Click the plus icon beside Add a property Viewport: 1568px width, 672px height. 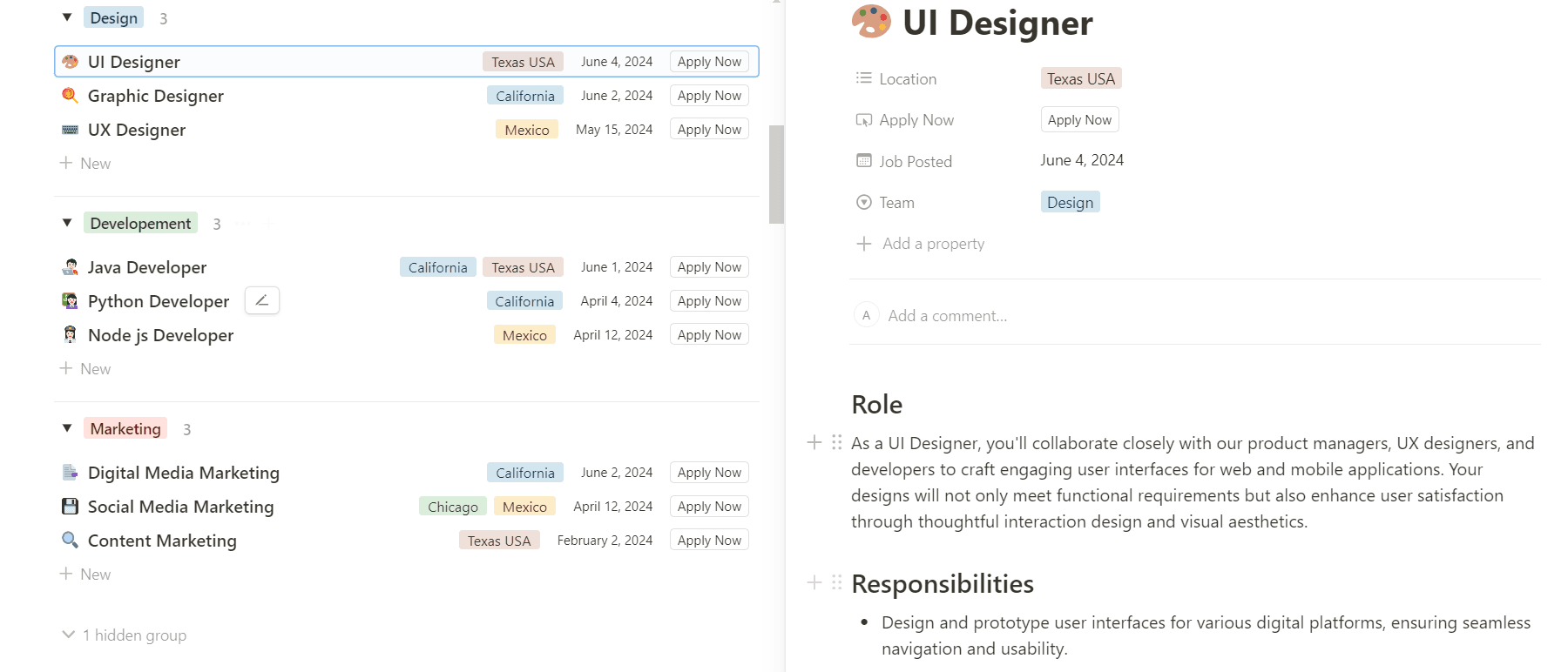click(864, 244)
